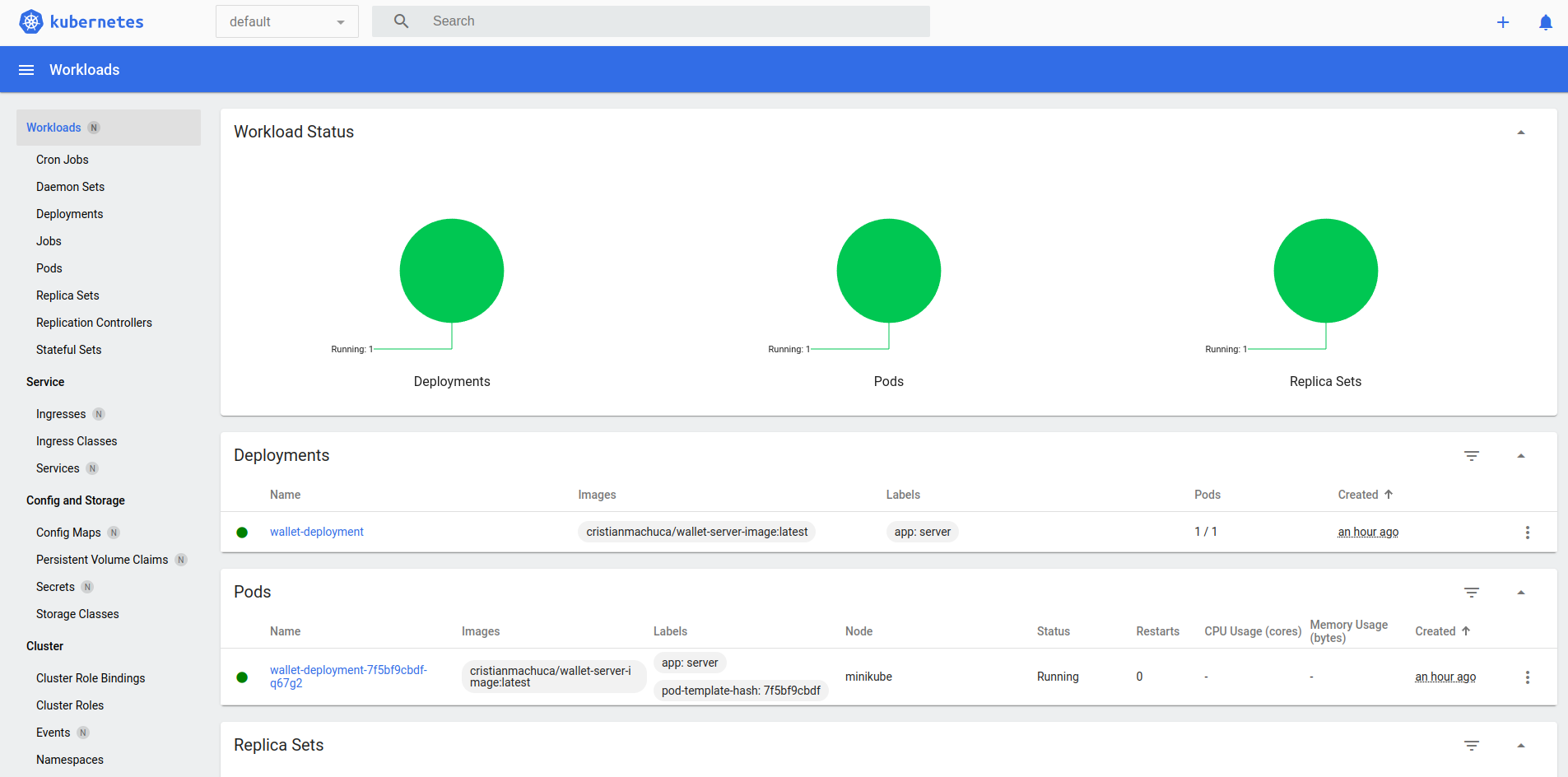The height and width of the screenshot is (777, 1568).
Task: Click sort arrow beside Pods Created column
Action: pyautogui.click(x=1466, y=631)
